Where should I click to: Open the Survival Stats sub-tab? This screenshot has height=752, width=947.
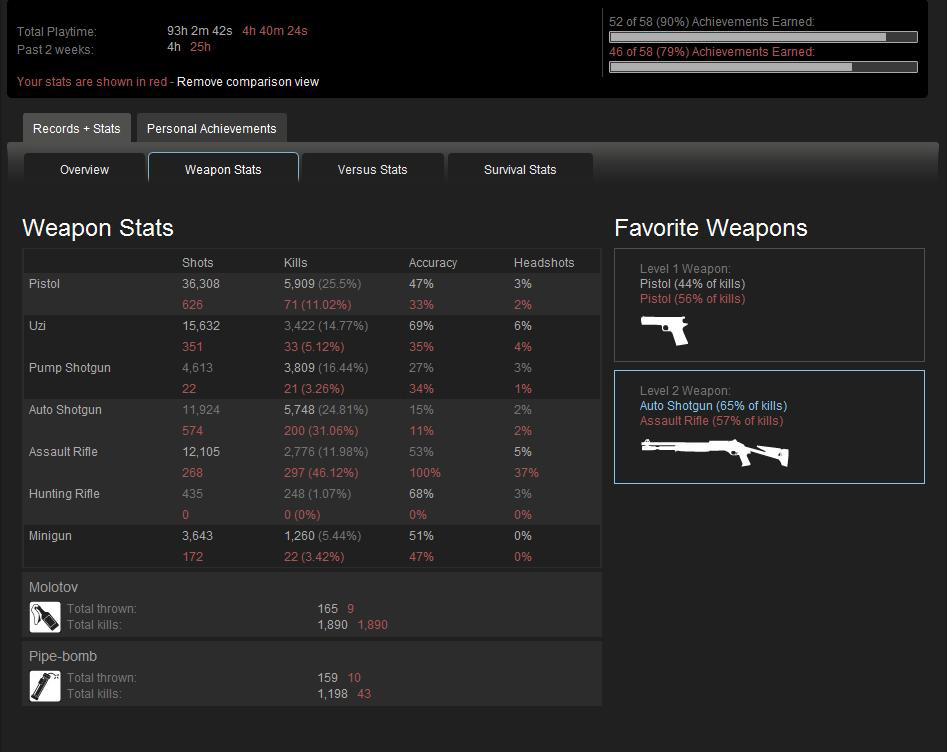[520, 169]
